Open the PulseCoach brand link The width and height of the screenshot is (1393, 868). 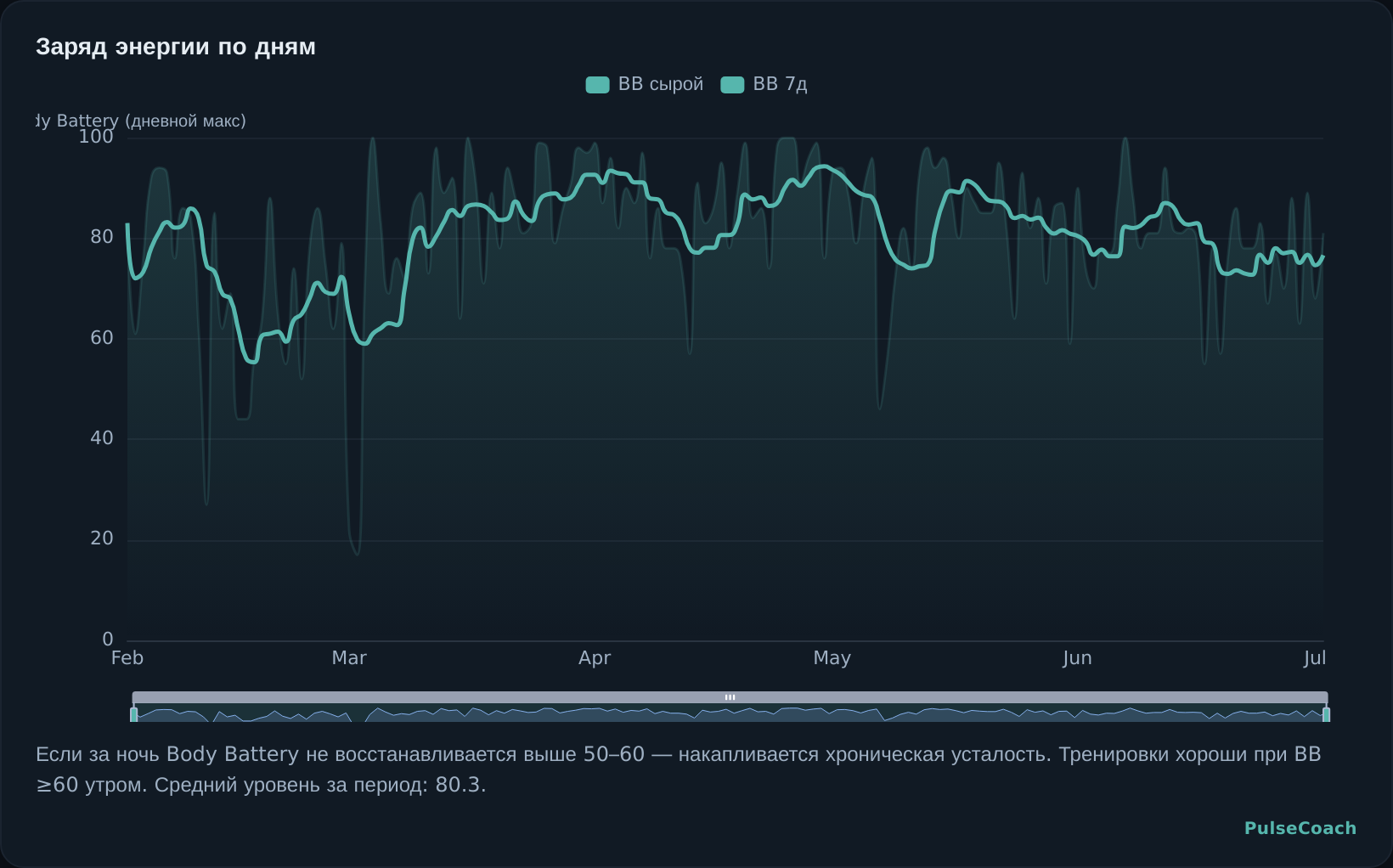[x=1300, y=828]
